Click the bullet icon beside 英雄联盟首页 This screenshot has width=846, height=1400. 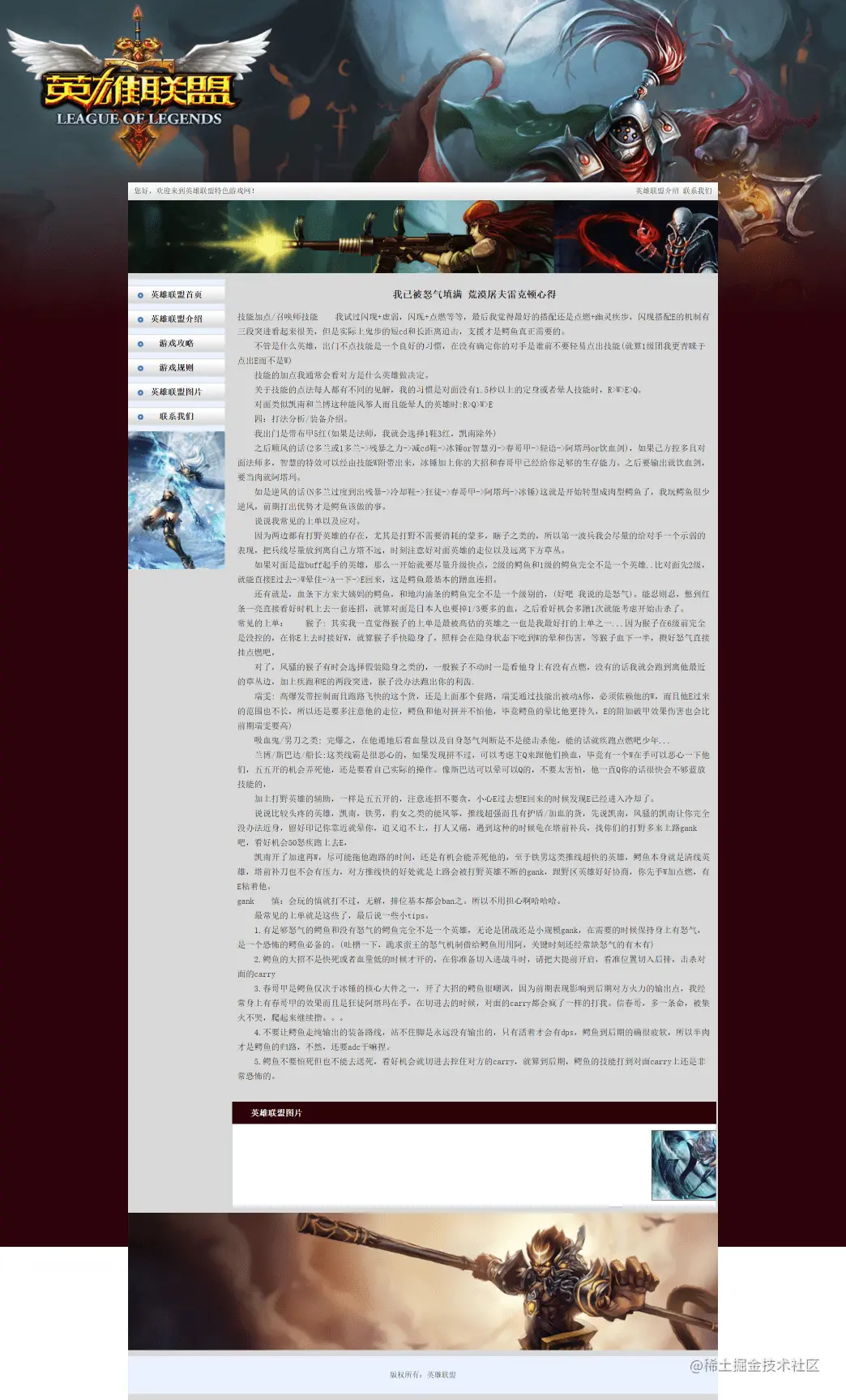click(x=140, y=295)
